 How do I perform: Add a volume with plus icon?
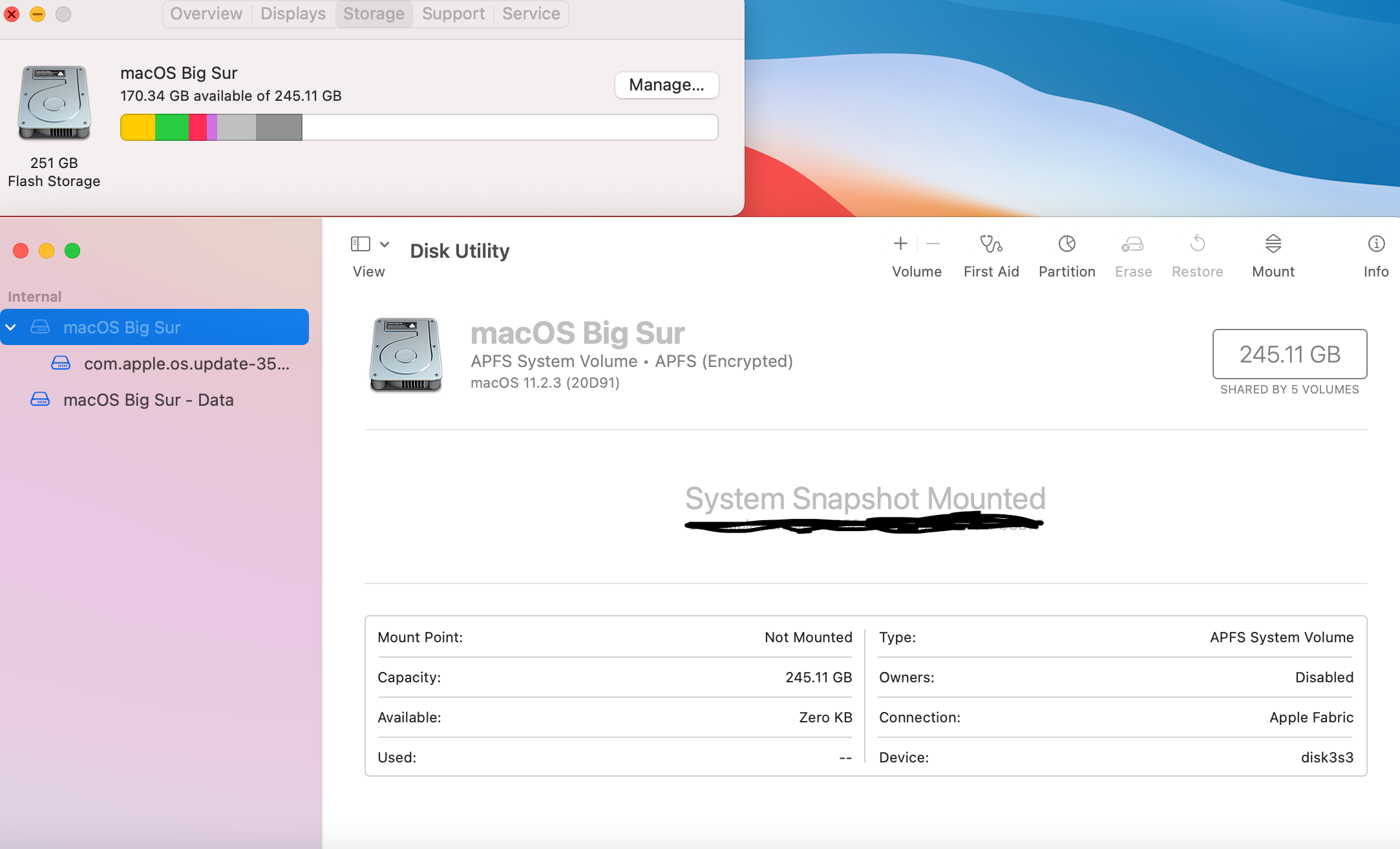900,244
